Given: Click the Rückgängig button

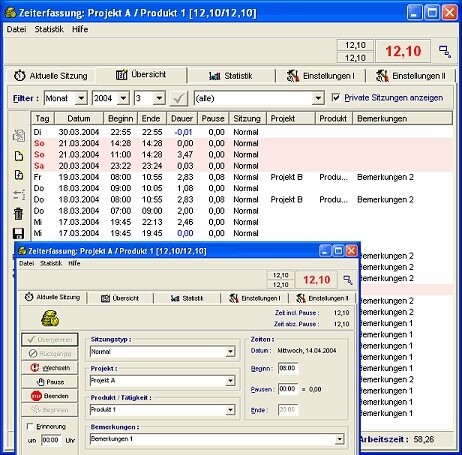Looking at the screenshot, I should 50,354.
